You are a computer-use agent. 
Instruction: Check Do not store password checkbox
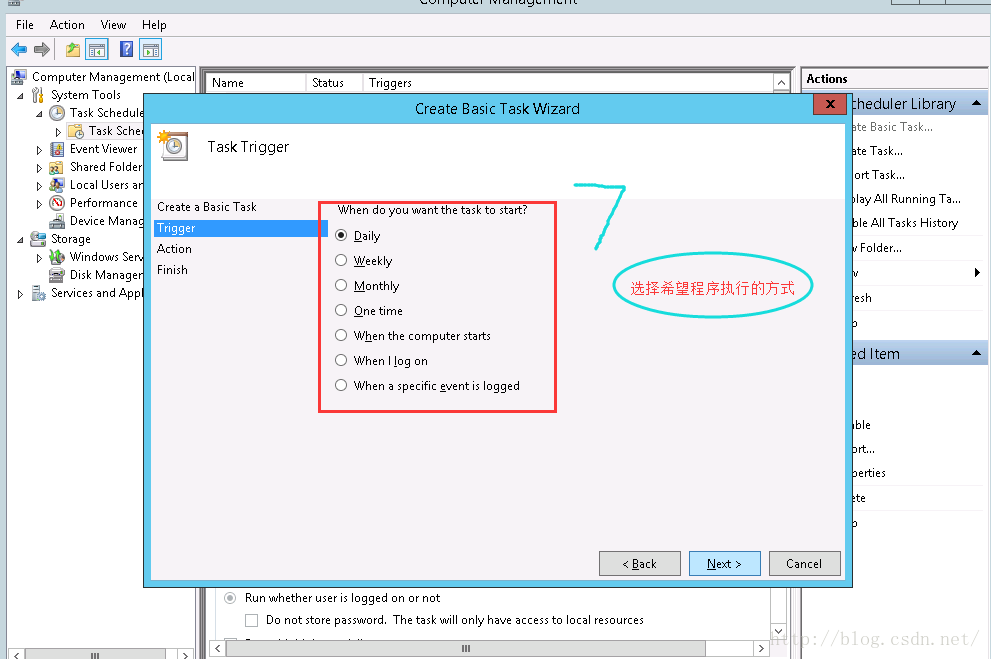pyautogui.click(x=252, y=620)
